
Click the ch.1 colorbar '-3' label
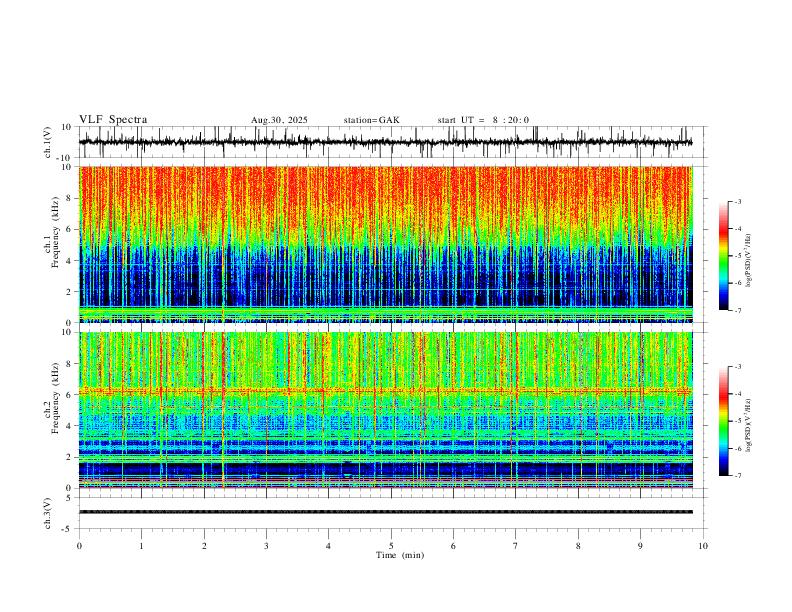(x=737, y=201)
